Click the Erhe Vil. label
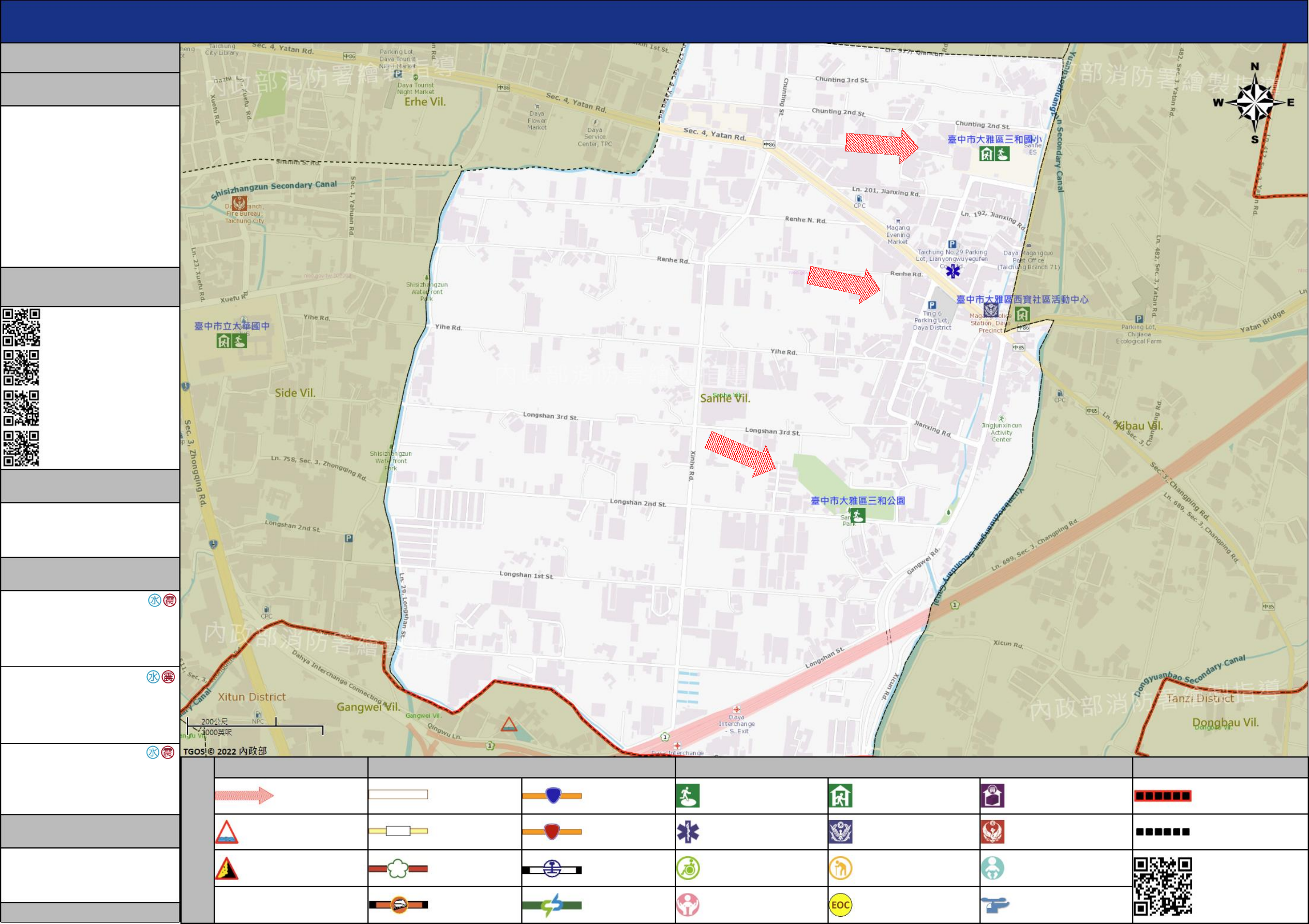Screen dimensions: 1309x924 425,101
